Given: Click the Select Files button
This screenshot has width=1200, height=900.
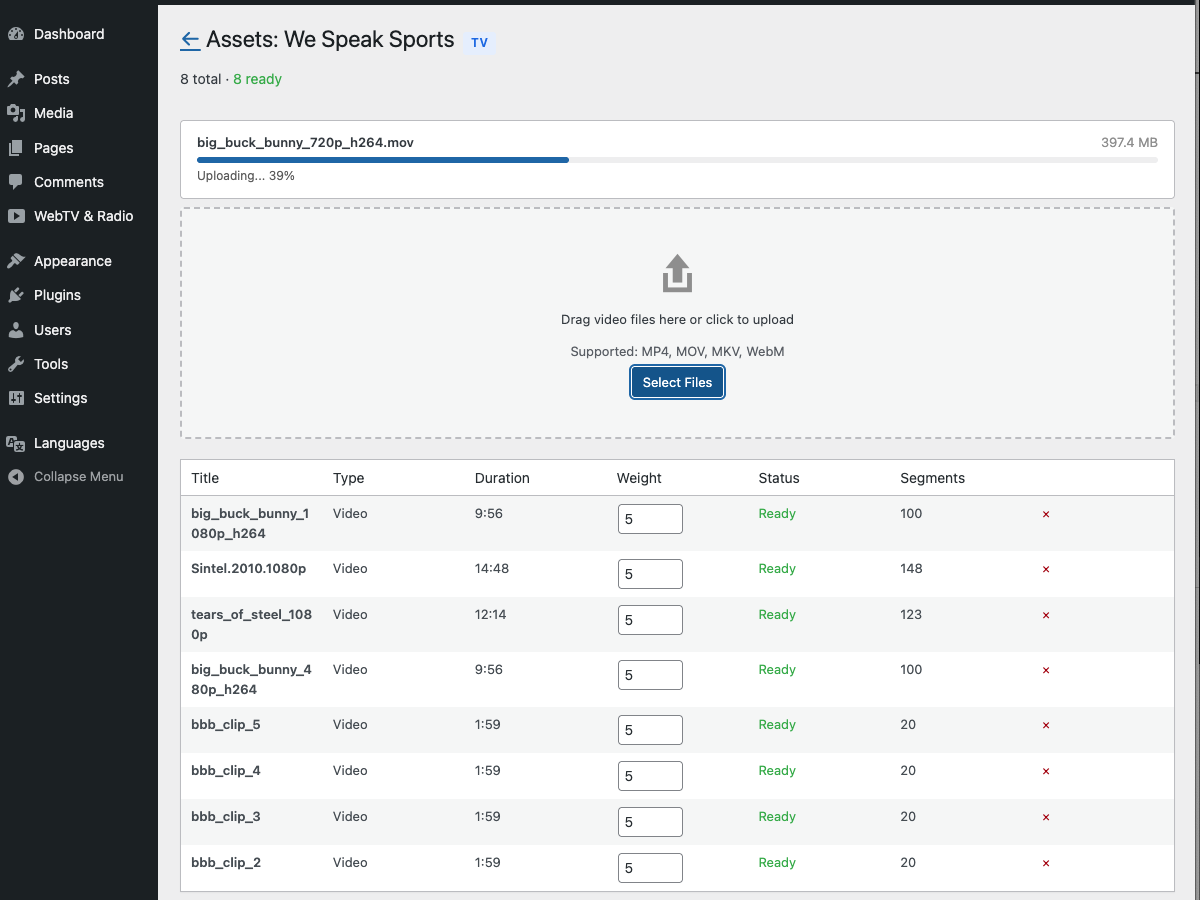Looking at the screenshot, I should tap(677, 382).
